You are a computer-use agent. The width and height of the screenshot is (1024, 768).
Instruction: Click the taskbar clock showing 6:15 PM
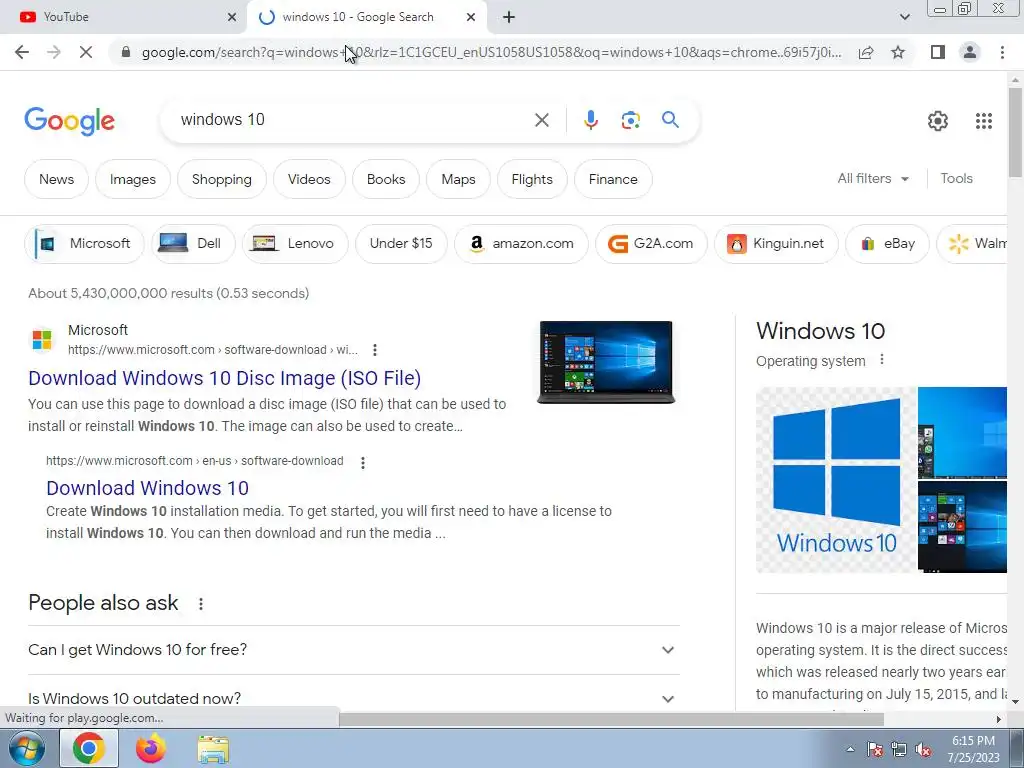(973, 749)
